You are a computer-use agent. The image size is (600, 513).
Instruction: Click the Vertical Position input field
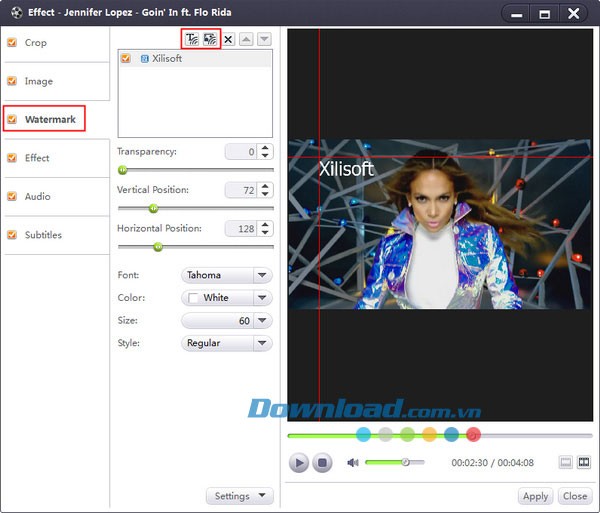(241, 190)
